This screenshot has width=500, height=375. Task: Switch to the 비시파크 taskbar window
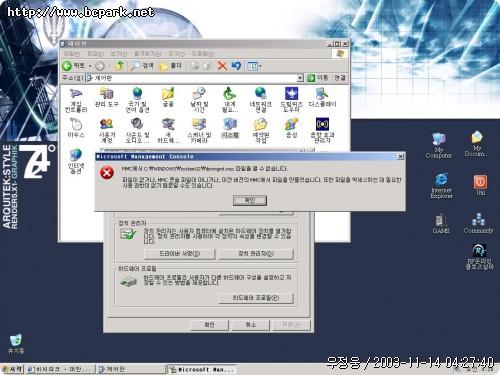tap(60, 369)
